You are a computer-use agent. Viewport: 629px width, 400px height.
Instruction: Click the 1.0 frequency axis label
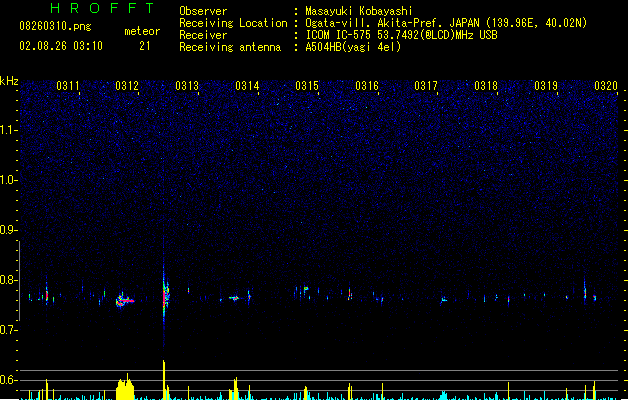pos(9,180)
